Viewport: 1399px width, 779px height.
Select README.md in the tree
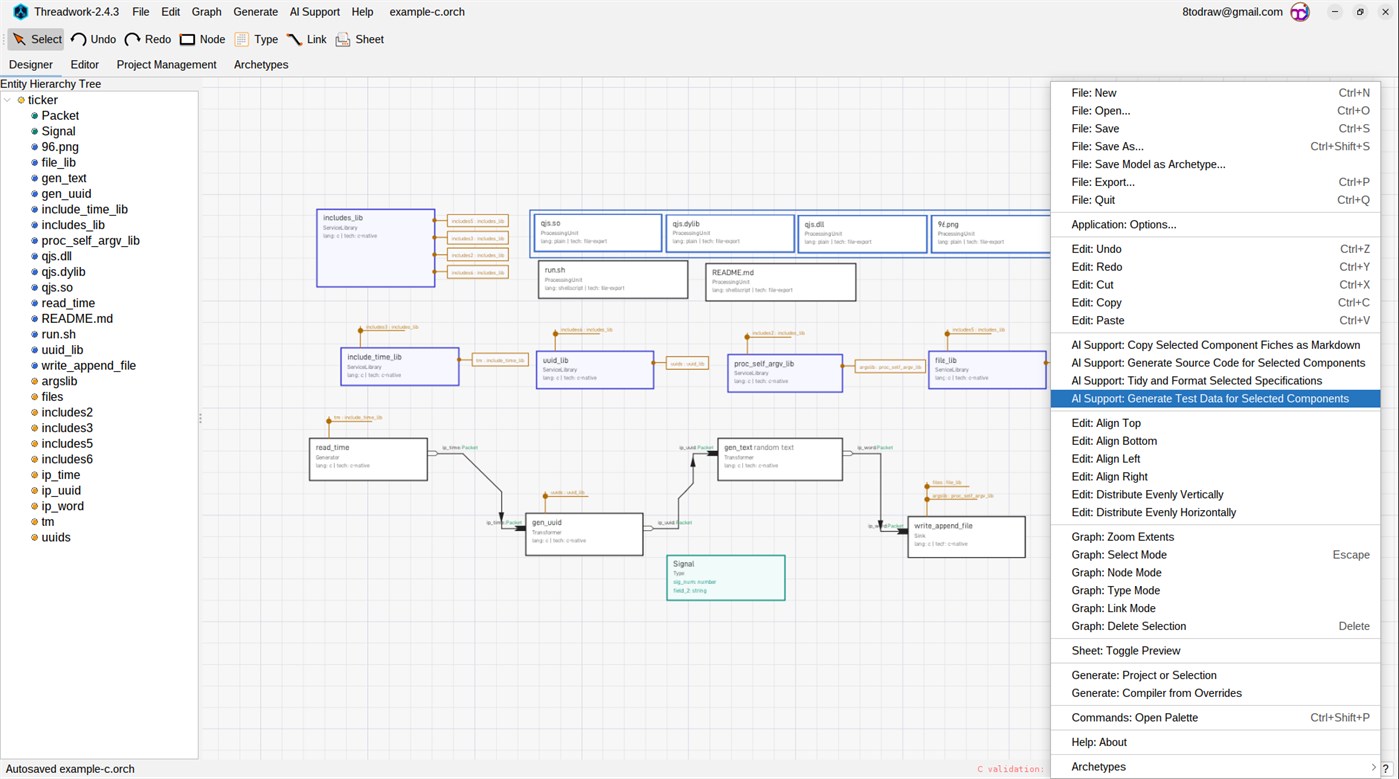(x=77, y=319)
